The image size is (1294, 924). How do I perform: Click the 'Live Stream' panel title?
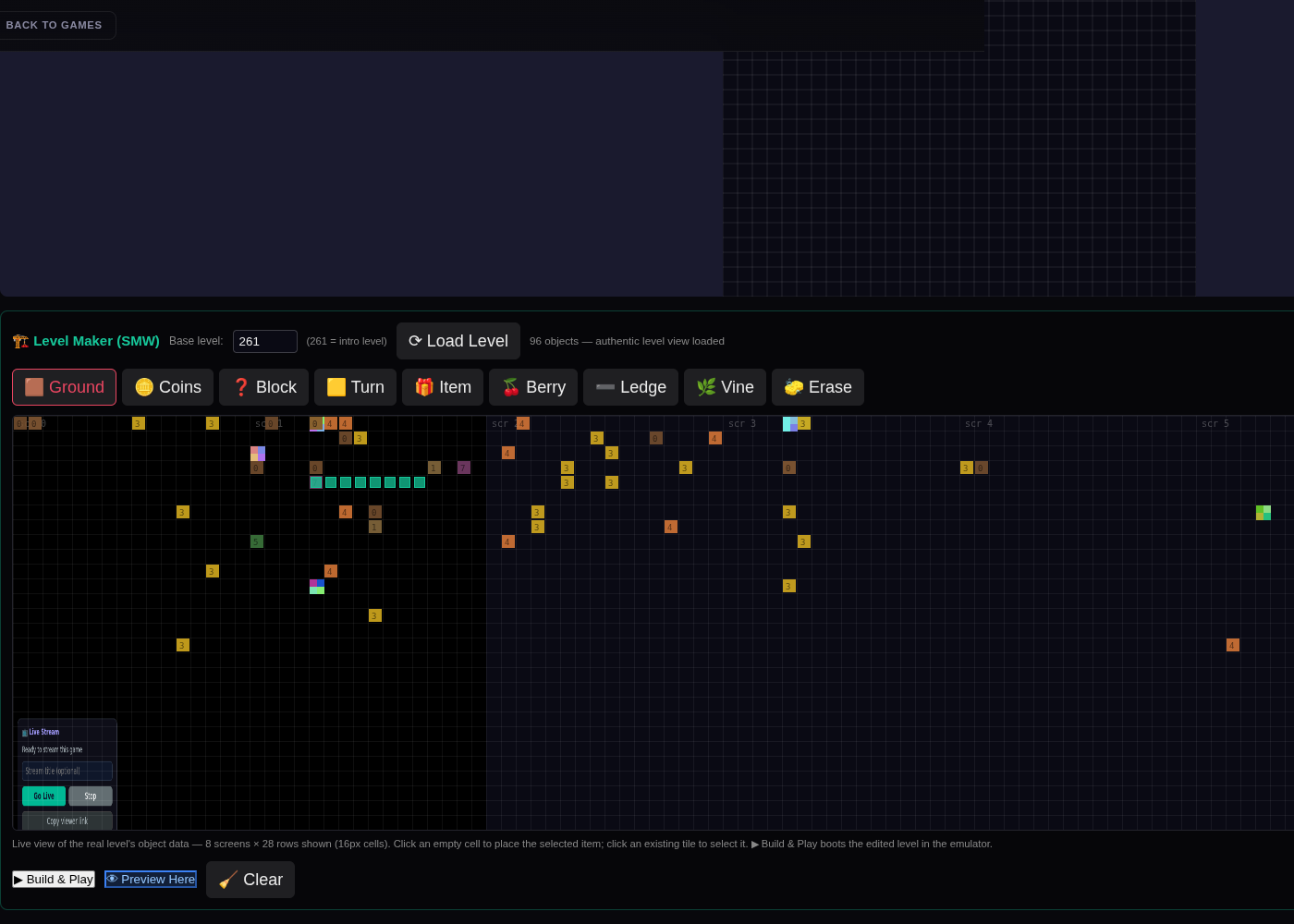[x=41, y=732]
